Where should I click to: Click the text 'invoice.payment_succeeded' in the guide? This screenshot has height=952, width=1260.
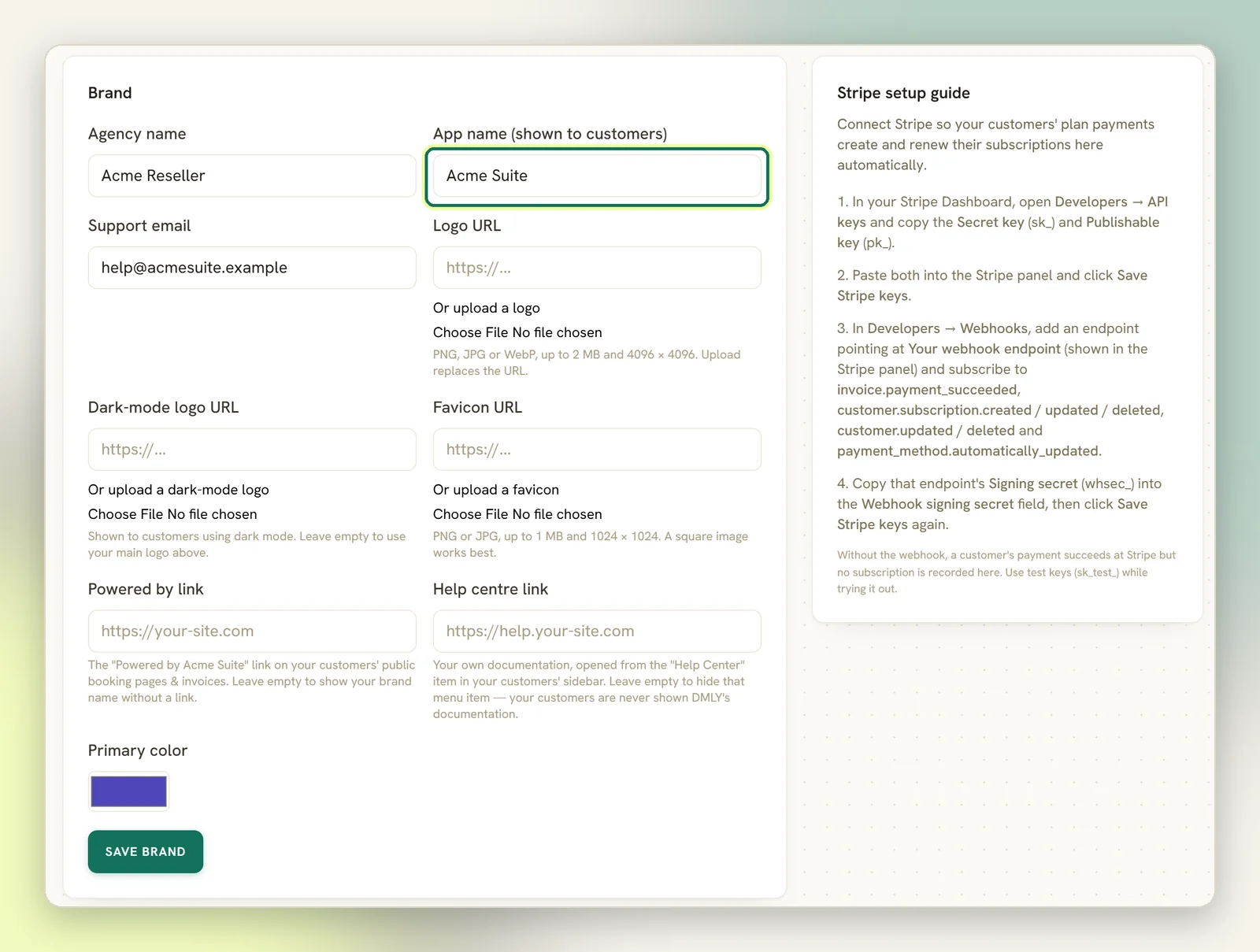click(x=928, y=390)
